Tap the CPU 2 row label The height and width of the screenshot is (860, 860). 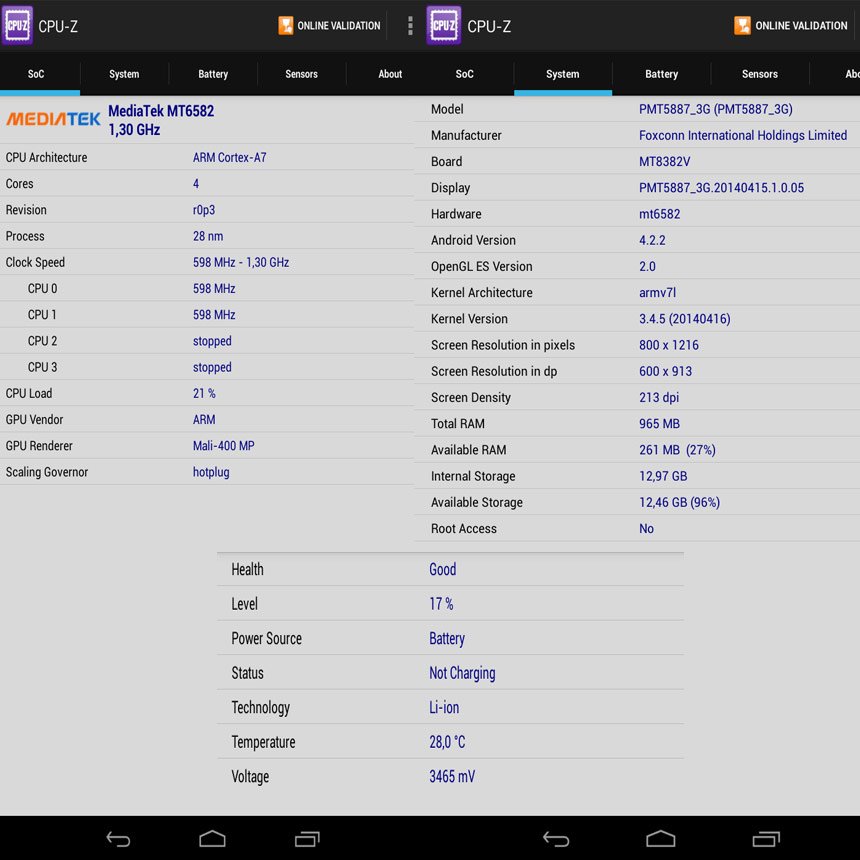pos(42,341)
